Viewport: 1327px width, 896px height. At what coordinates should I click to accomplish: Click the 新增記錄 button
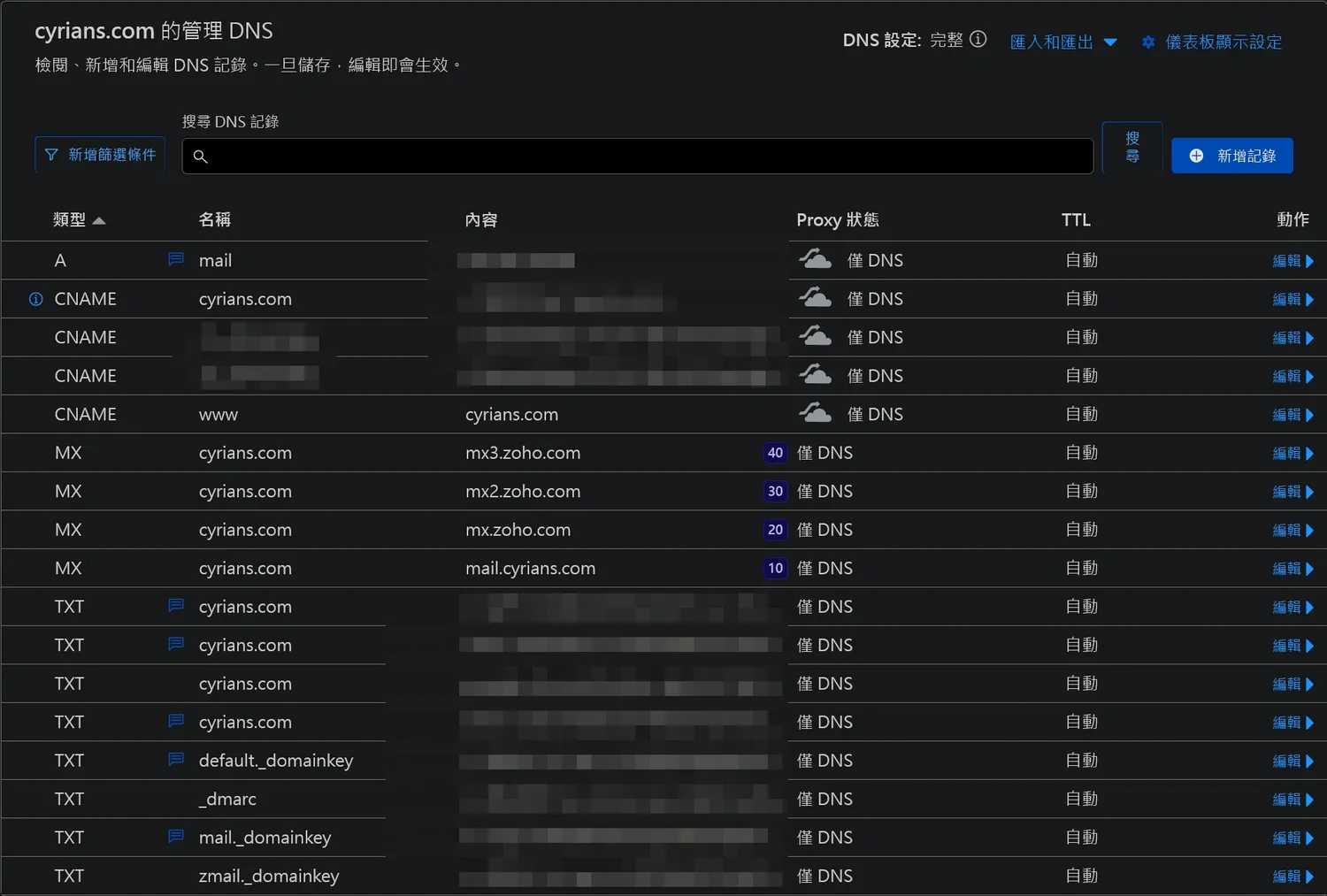[1231, 156]
